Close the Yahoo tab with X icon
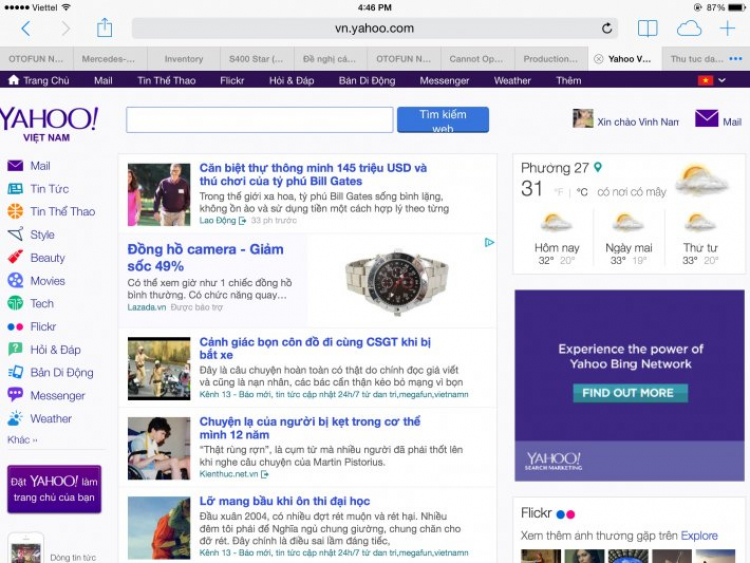 [598, 59]
